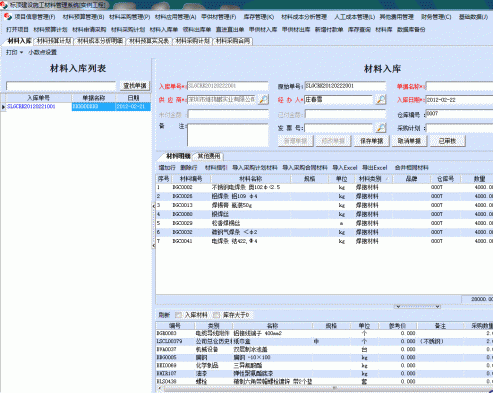Click the 查找单据 button
Image resolution: width=493 pixels, height=393 pixels.
(x=135, y=86)
